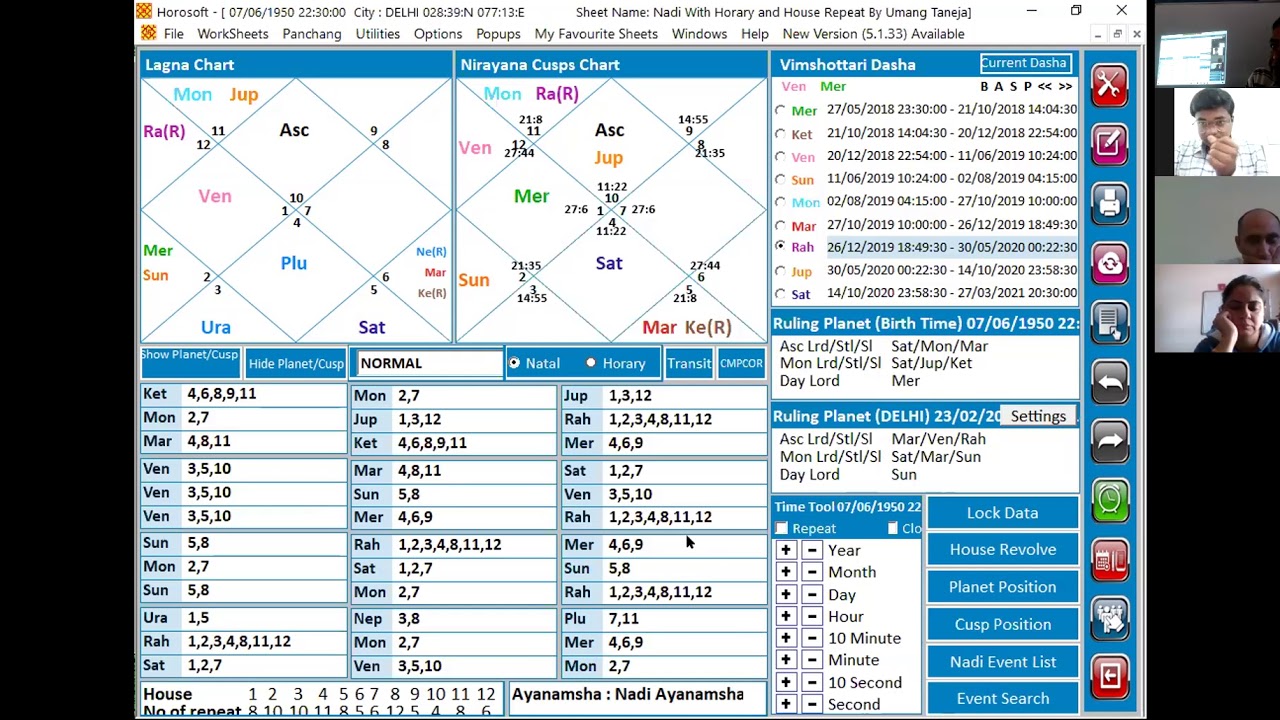The height and width of the screenshot is (720, 1280).
Task: Click minus button for Day
Action: click(x=812, y=594)
